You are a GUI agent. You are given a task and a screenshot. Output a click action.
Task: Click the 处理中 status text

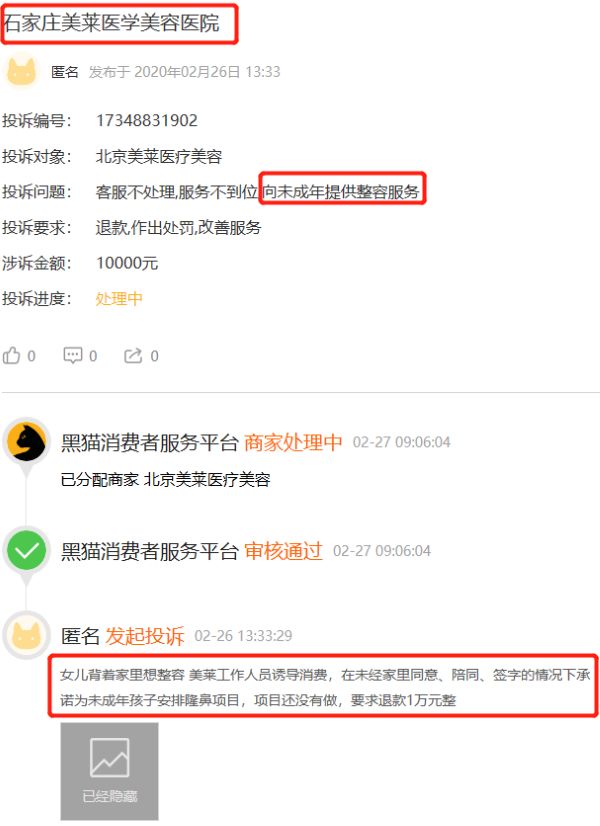pos(119,299)
